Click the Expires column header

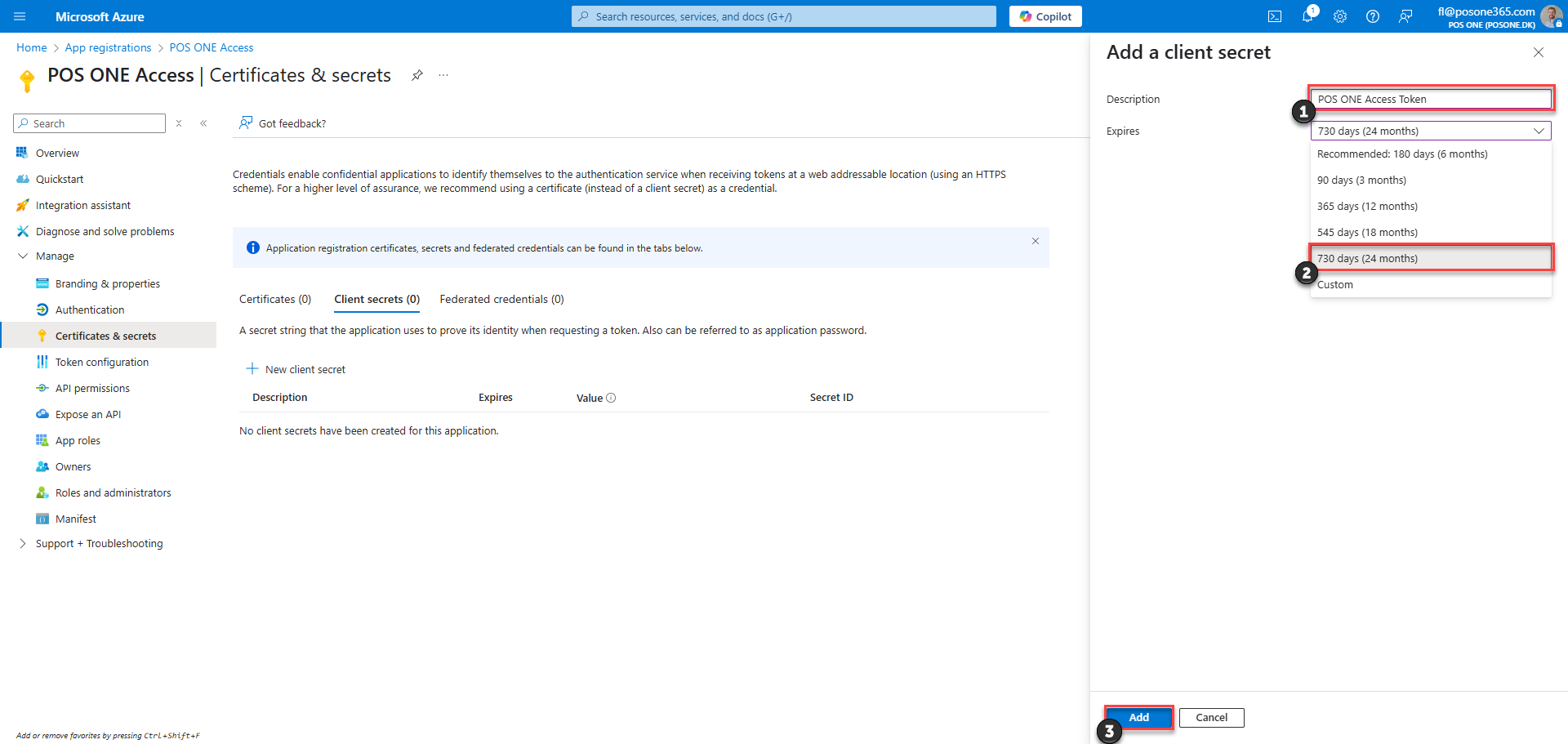[496, 398]
